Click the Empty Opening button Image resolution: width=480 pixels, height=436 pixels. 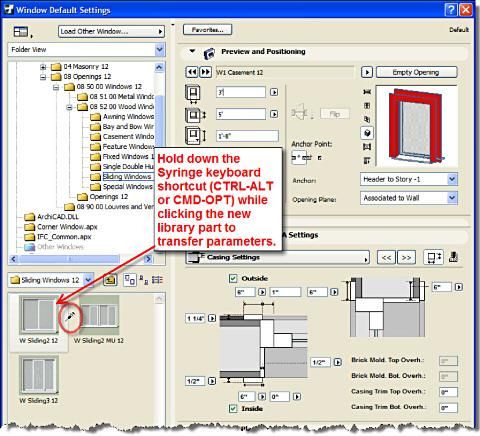(416, 72)
